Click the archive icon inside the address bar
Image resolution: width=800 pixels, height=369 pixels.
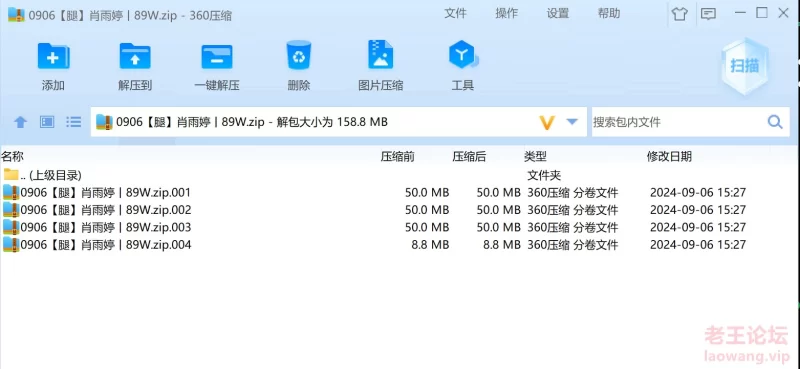104,122
